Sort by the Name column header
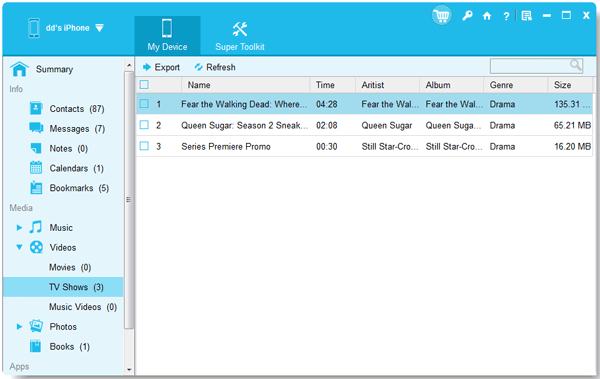 pos(245,85)
